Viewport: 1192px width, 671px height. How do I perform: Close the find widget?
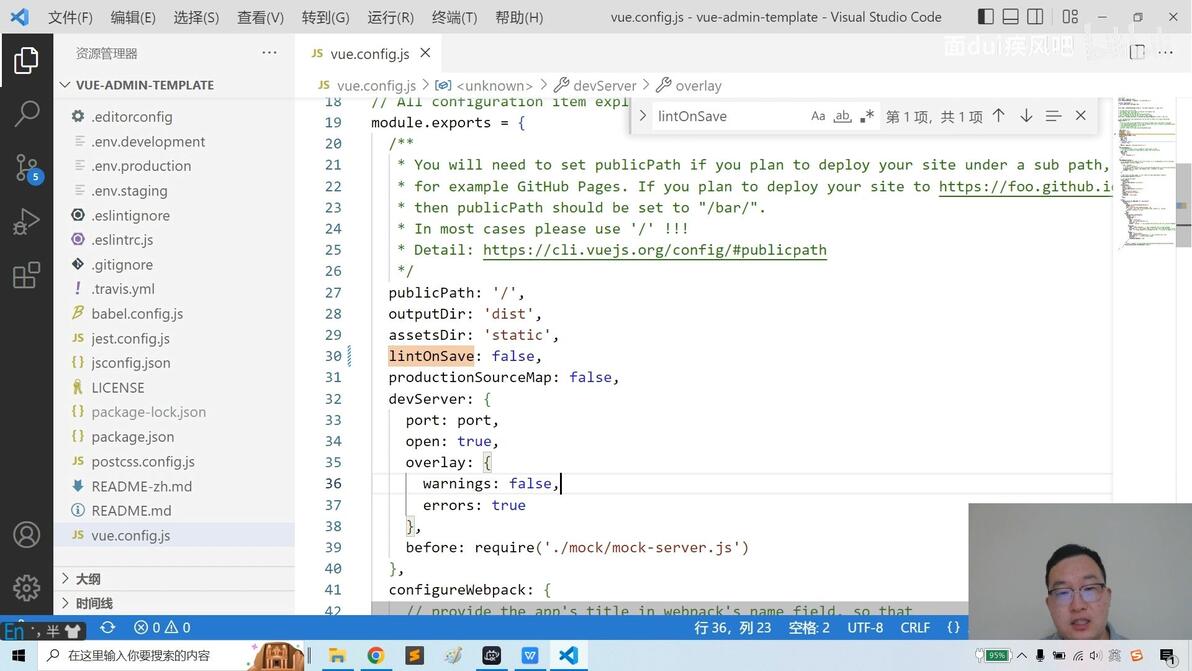point(1080,116)
